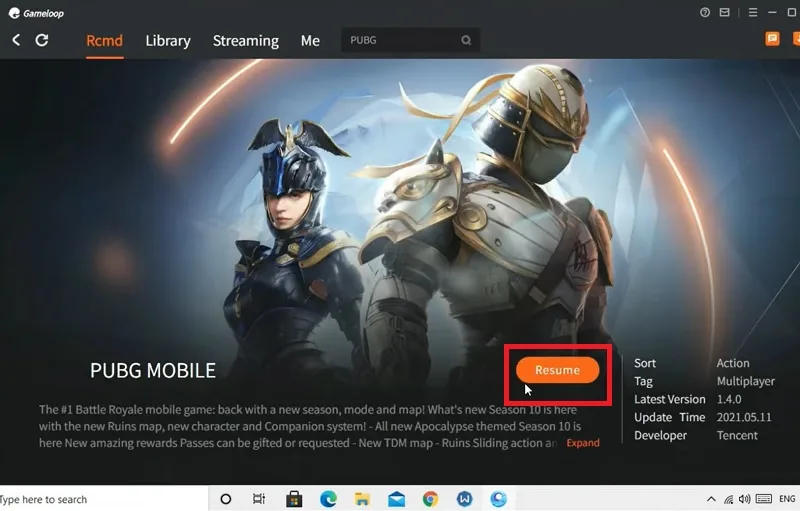
Task: Launch Google Chrome from taskbar
Action: pyautogui.click(x=431, y=499)
